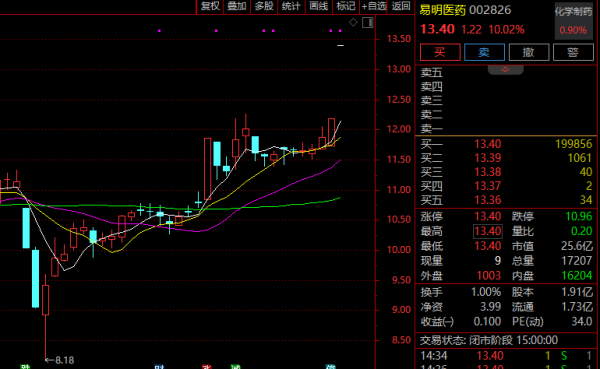This screenshot has width=600, height=369.
Task: Click the 易明医药 stock name
Action: tap(442, 10)
